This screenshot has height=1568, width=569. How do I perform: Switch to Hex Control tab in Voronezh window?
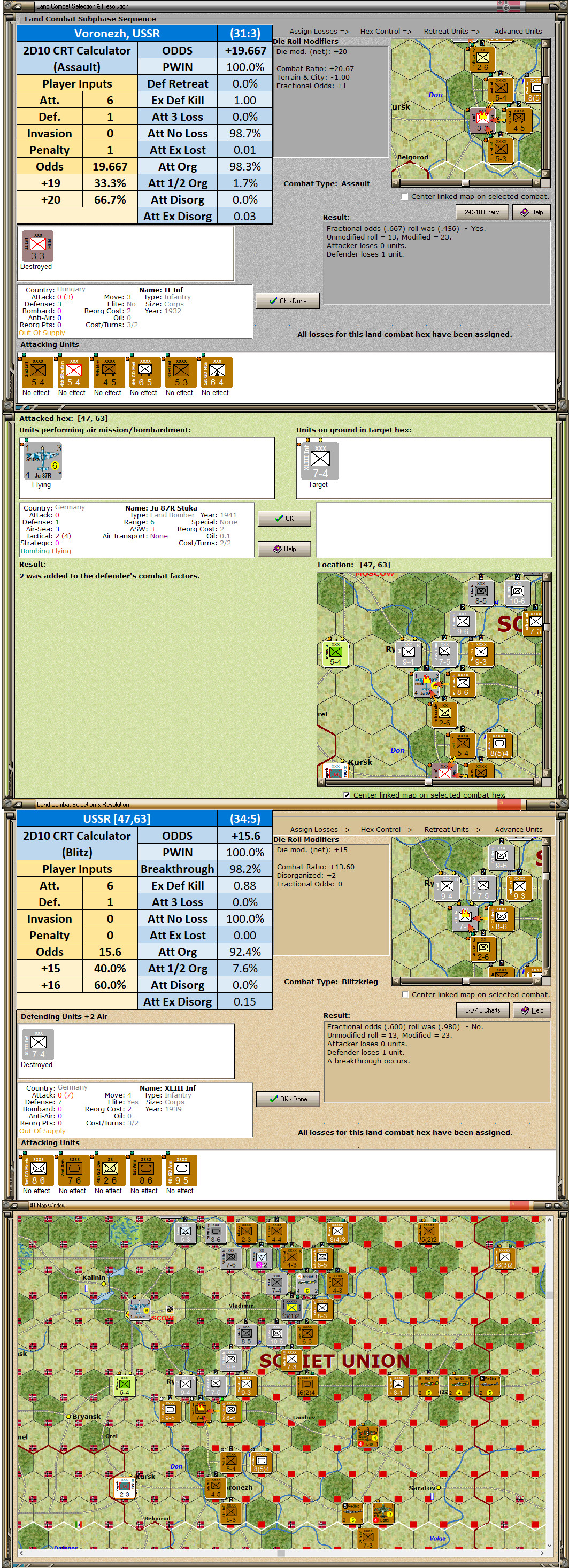tap(386, 31)
